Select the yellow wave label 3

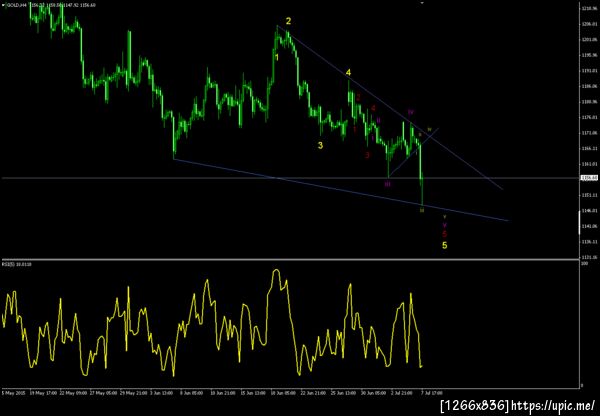pyautogui.click(x=320, y=145)
